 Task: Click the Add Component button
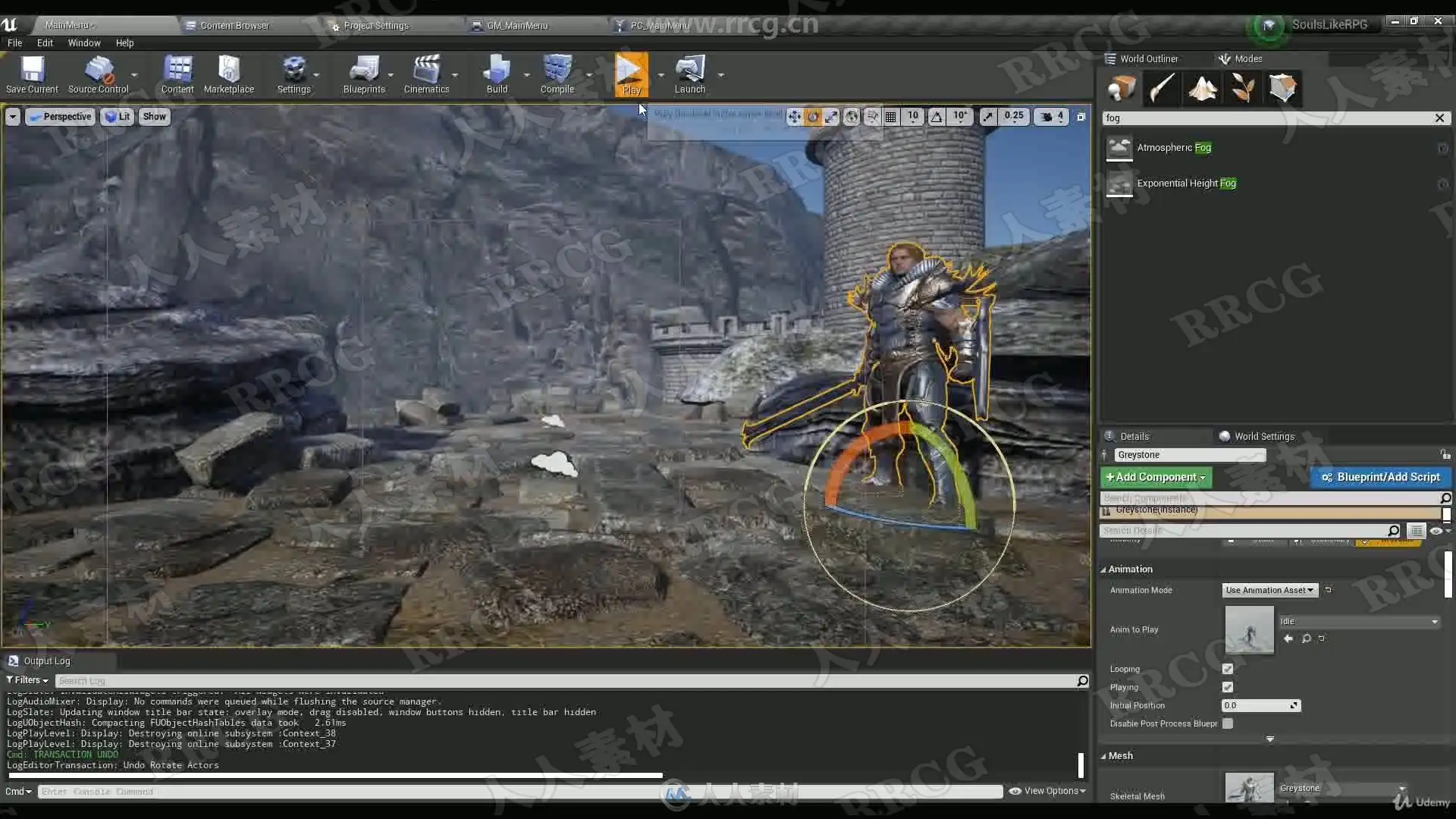coord(1156,477)
